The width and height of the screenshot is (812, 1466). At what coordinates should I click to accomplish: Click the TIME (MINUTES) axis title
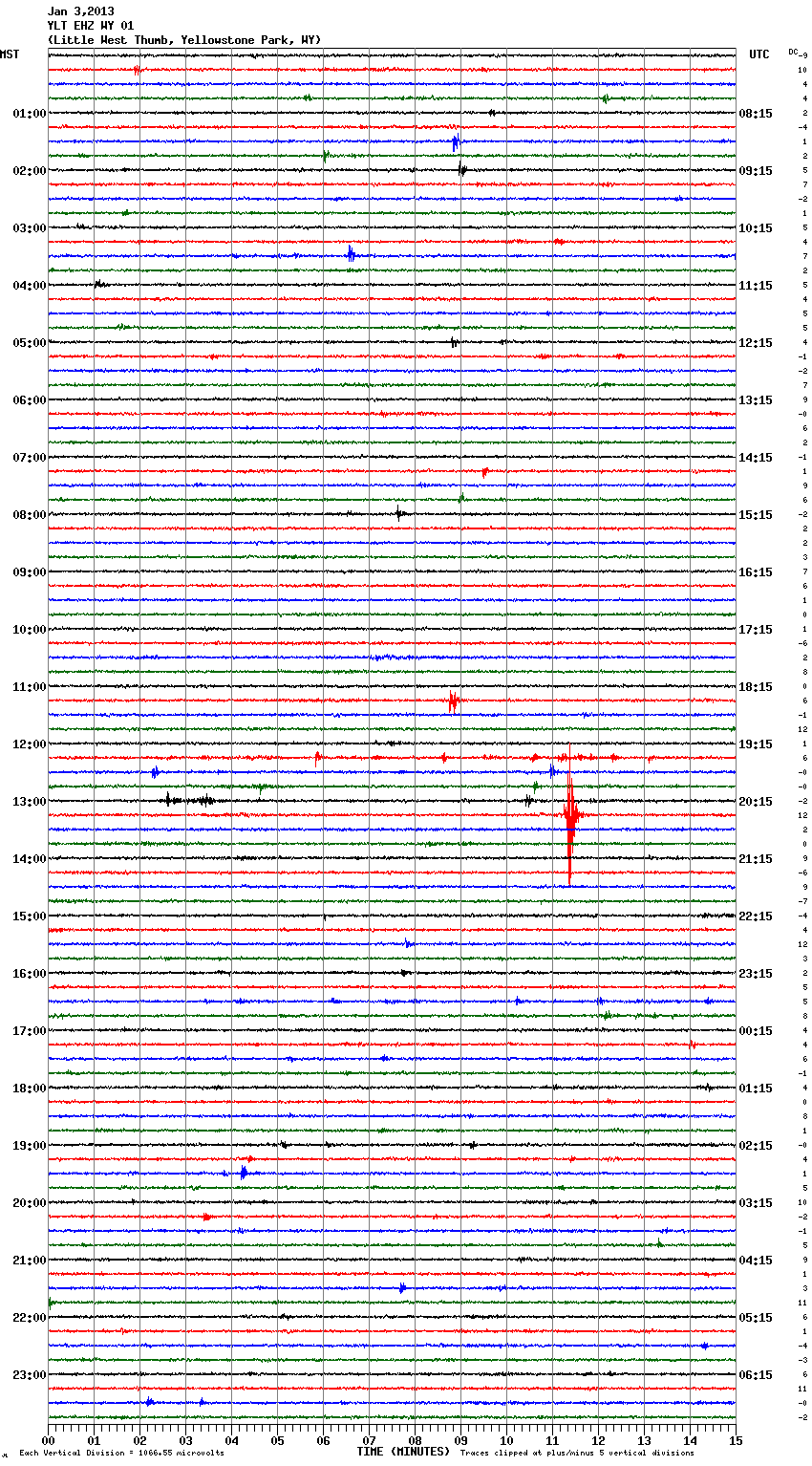tap(403, 1452)
